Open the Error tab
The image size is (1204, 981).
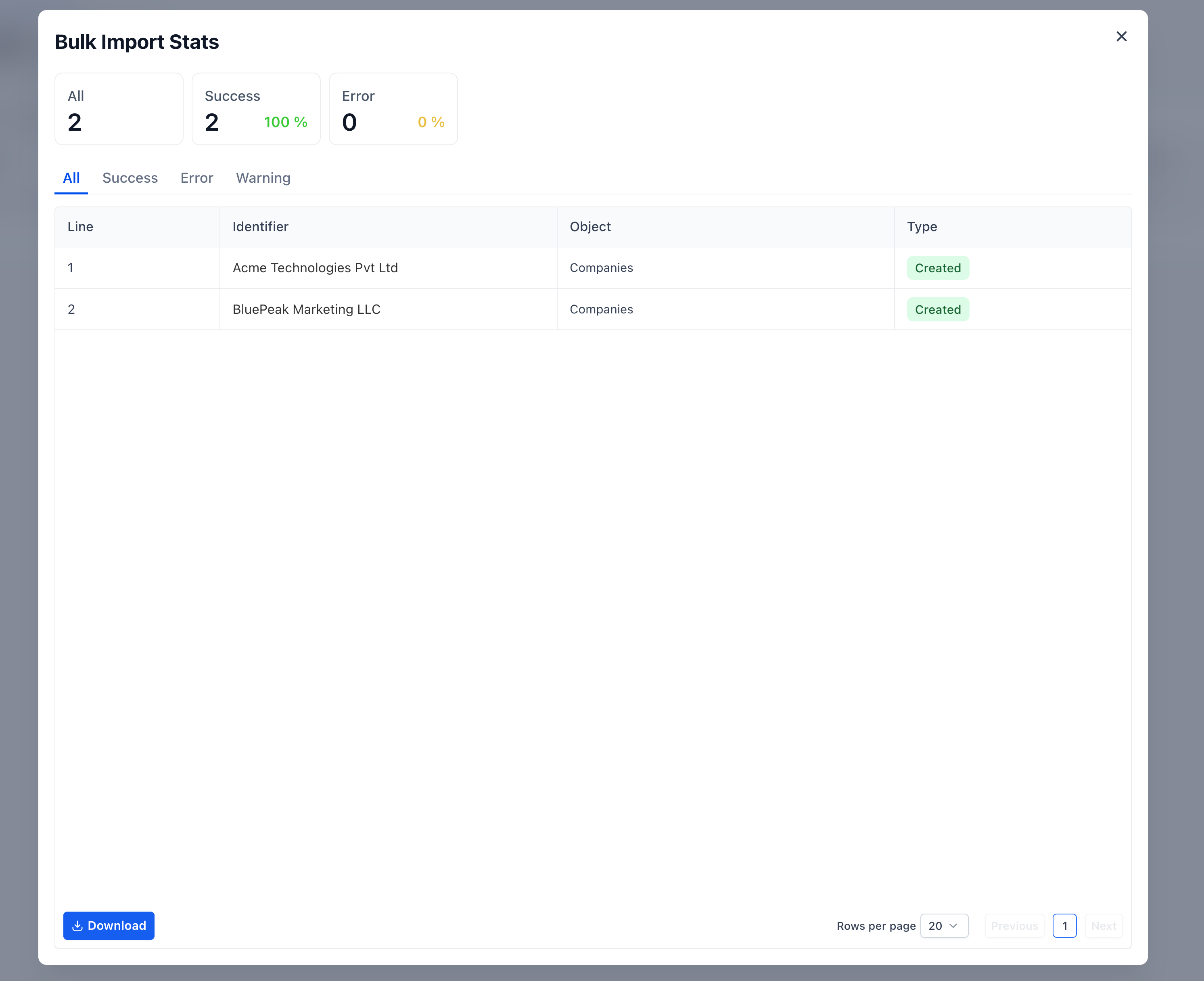tap(197, 178)
